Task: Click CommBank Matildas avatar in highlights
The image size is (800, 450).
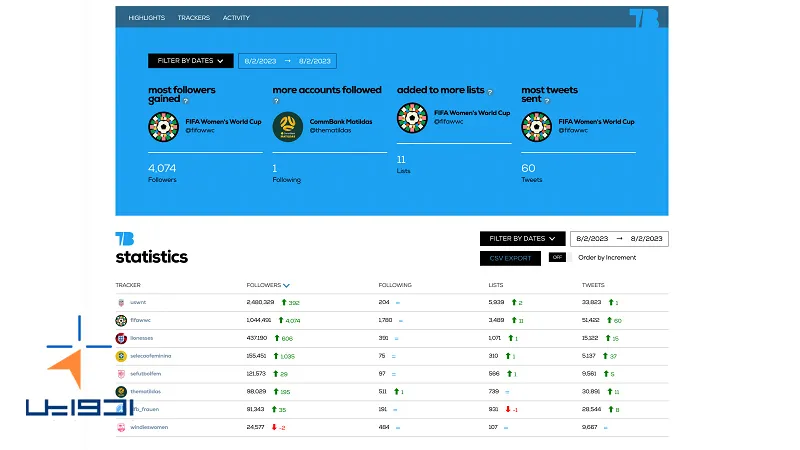Action: 288,127
